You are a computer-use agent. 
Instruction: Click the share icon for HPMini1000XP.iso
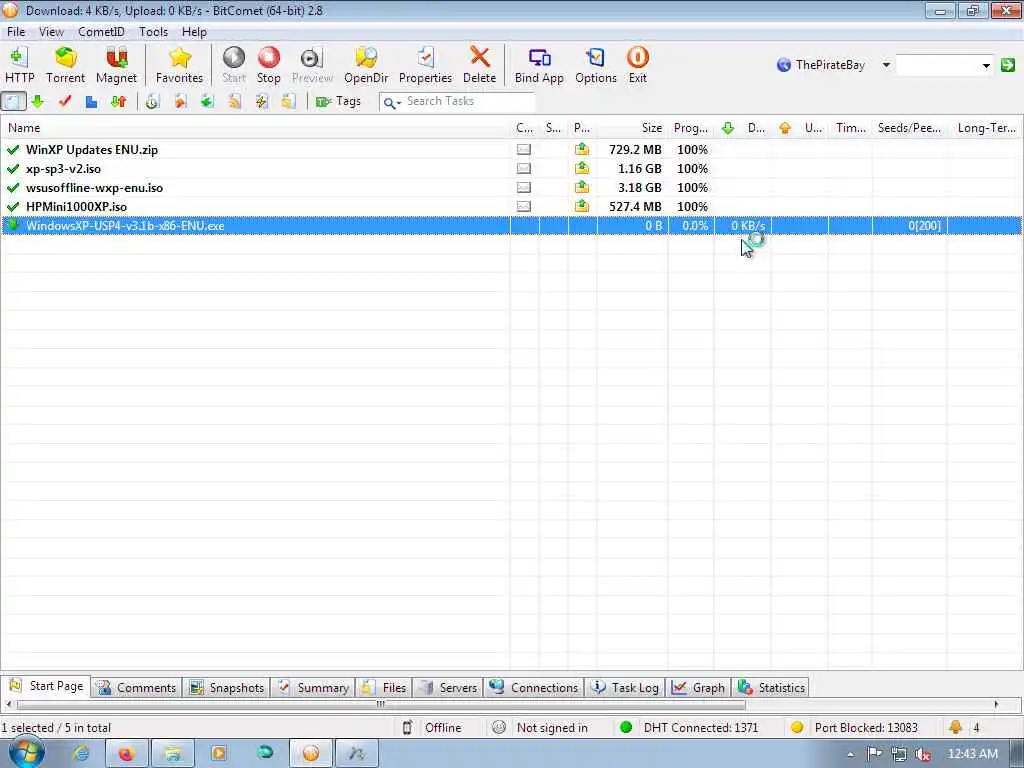click(x=581, y=206)
